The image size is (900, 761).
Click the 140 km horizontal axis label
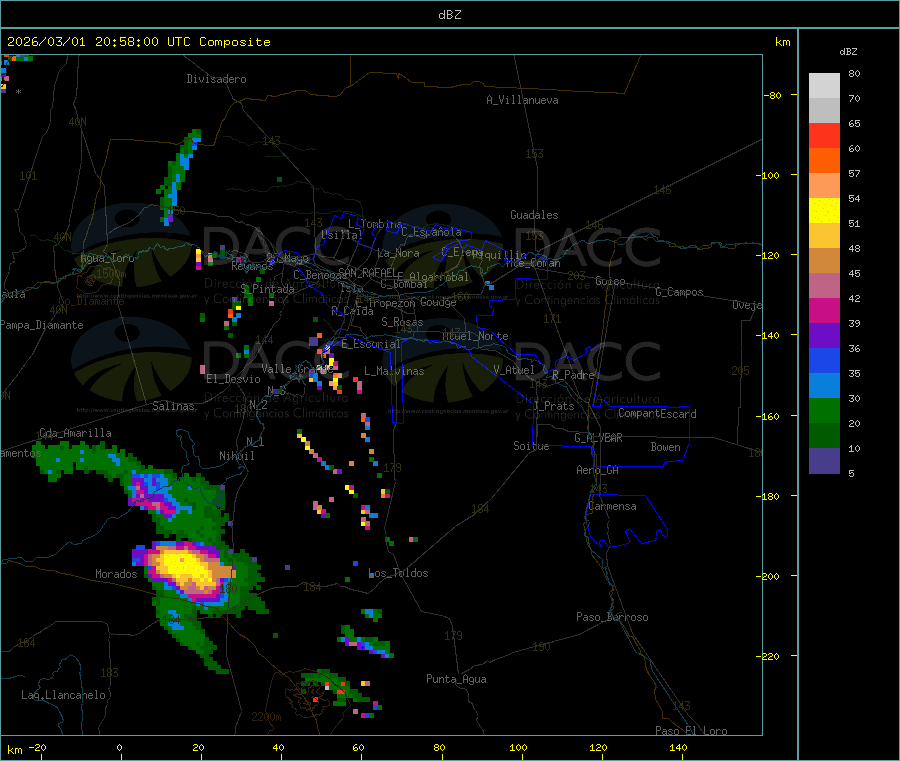(678, 747)
